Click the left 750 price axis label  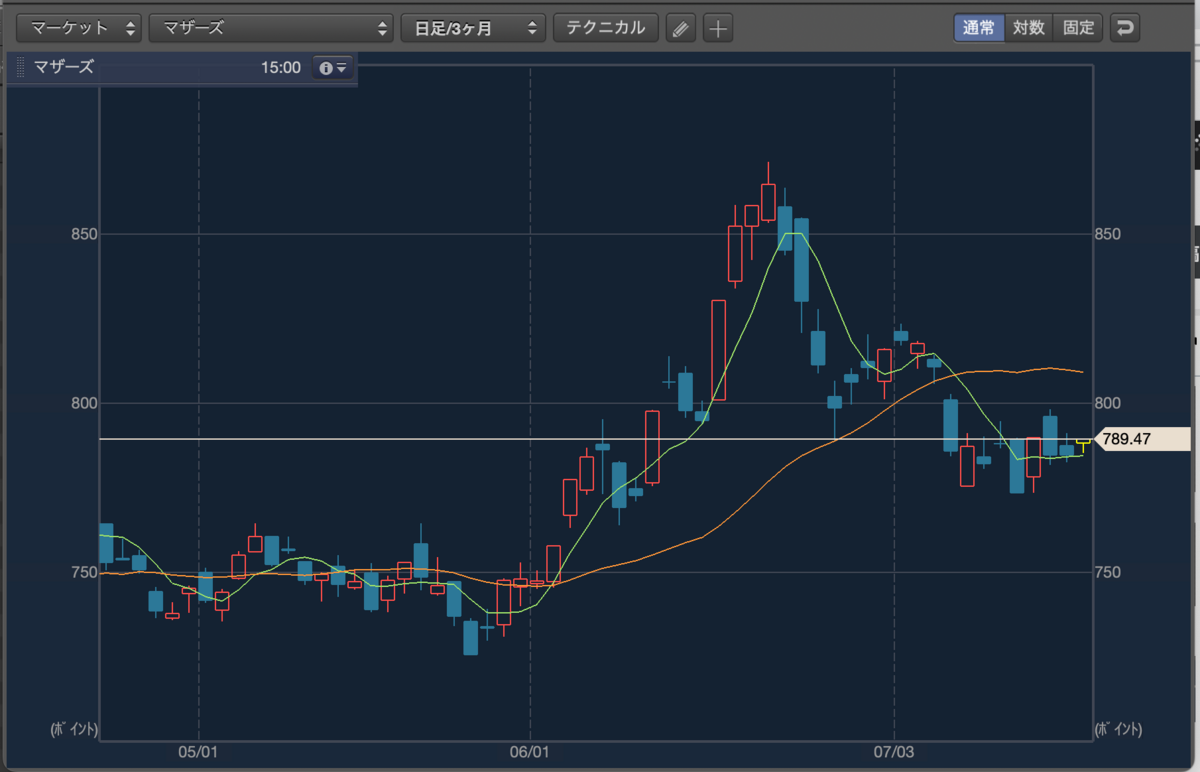(82, 572)
